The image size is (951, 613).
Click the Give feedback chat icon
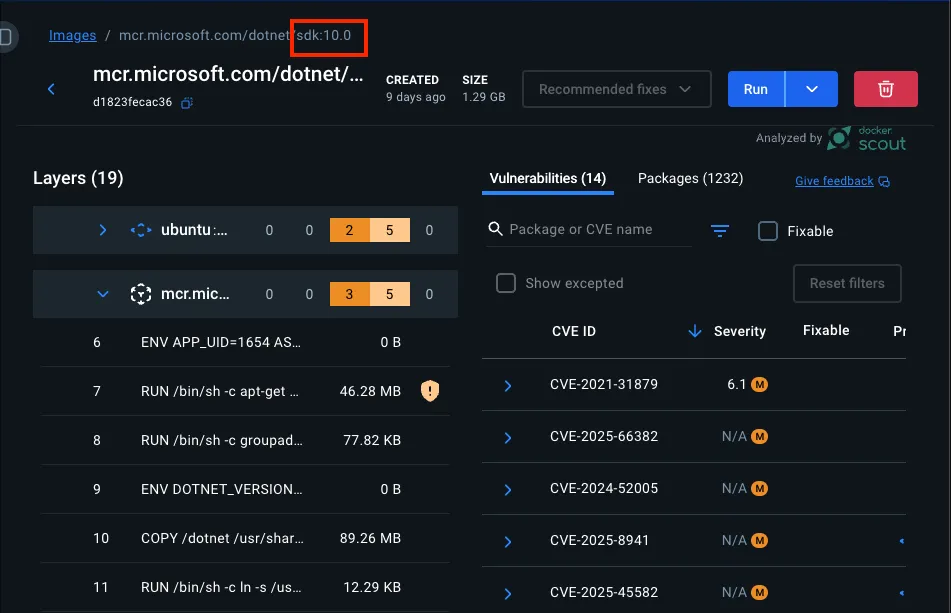coord(884,181)
